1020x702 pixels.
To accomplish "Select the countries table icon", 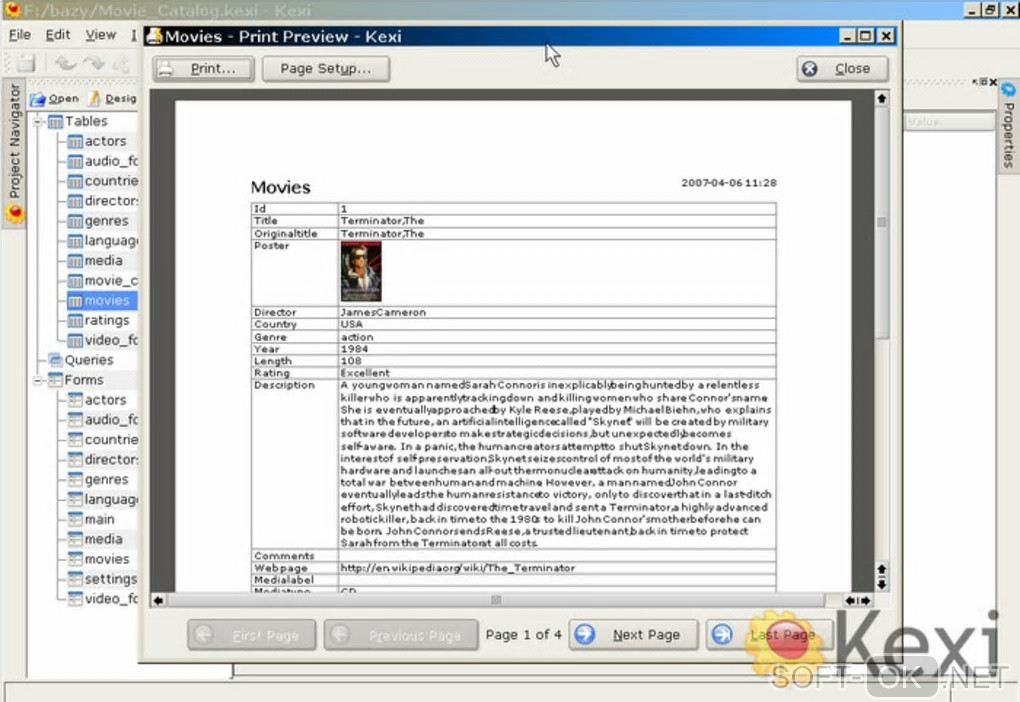I will 75,181.
